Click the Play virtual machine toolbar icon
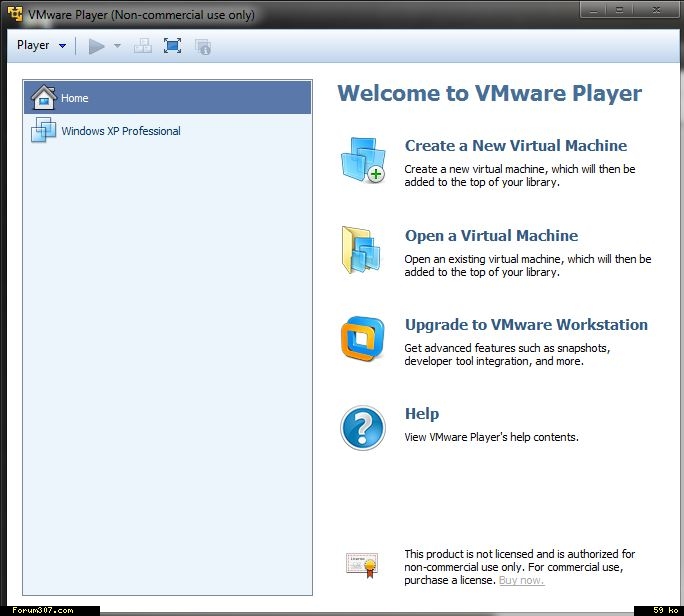 coord(96,46)
